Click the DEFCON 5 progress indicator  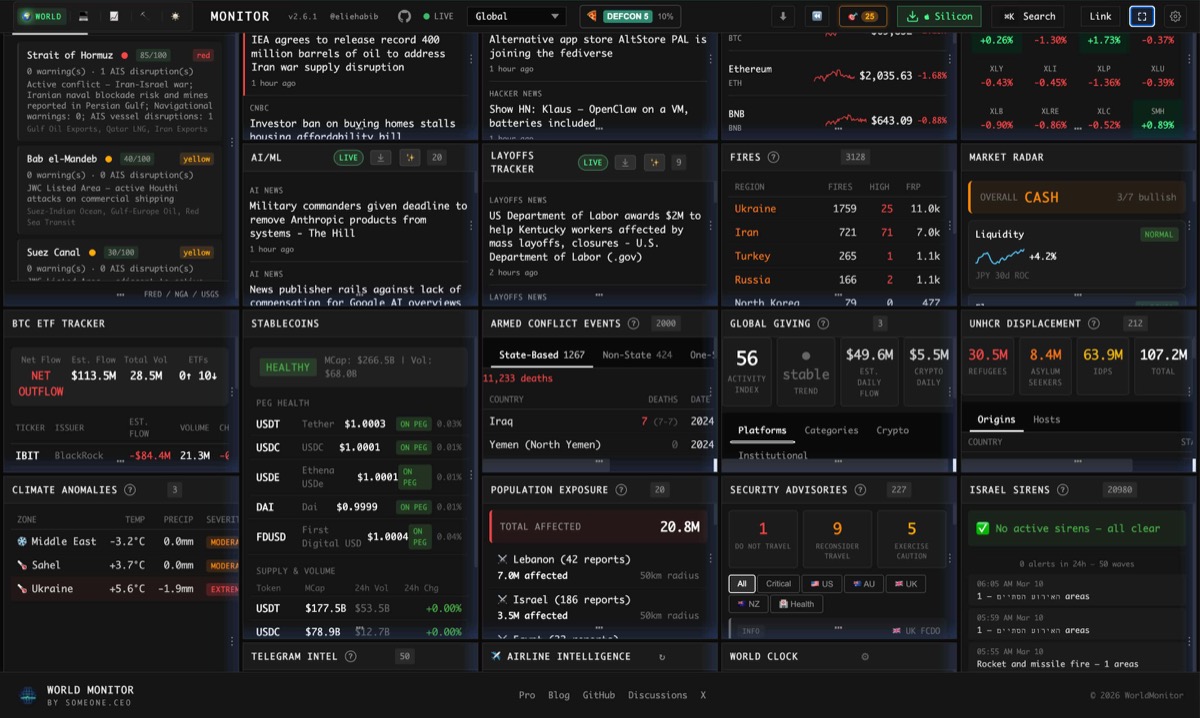(626, 16)
